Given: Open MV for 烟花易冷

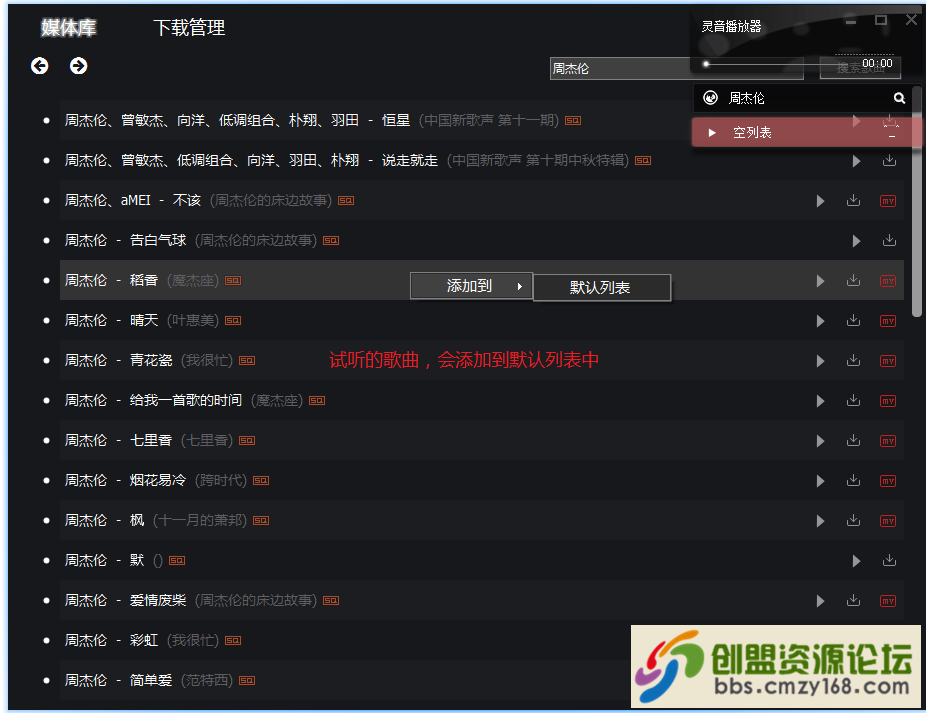Looking at the screenshot, I should (888, 481).
